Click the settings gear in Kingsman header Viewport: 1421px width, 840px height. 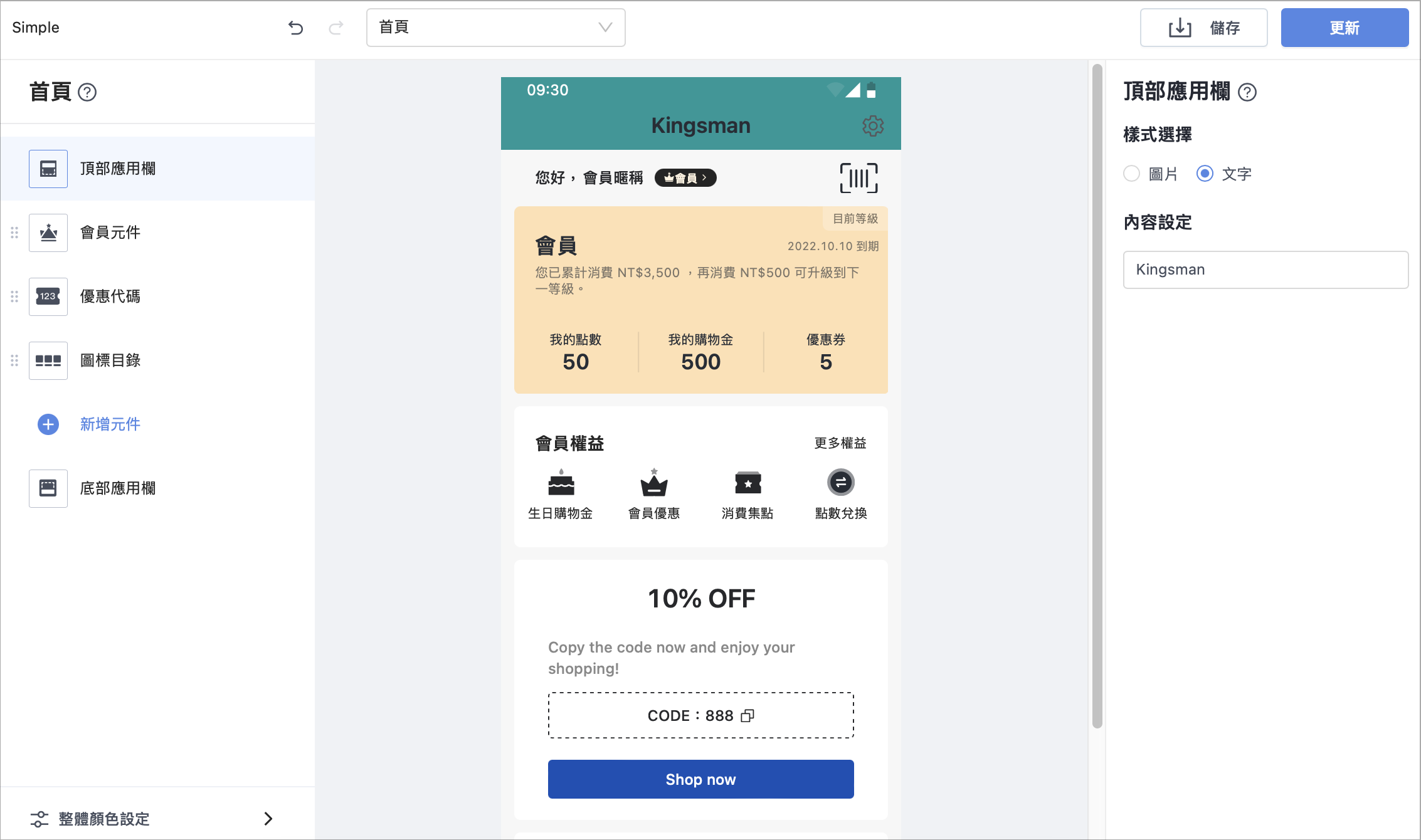point(873,126)
